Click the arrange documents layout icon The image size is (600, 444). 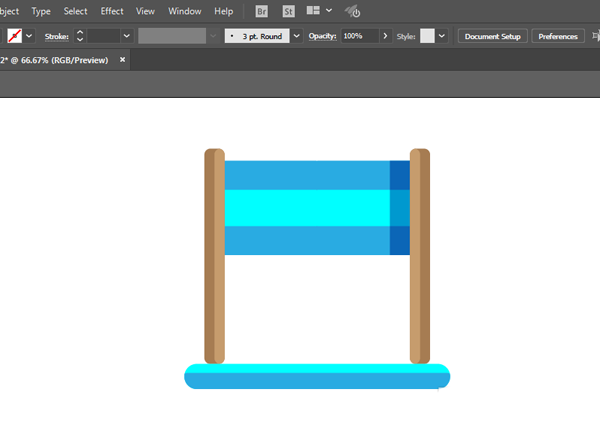click(x=314, y=12)
